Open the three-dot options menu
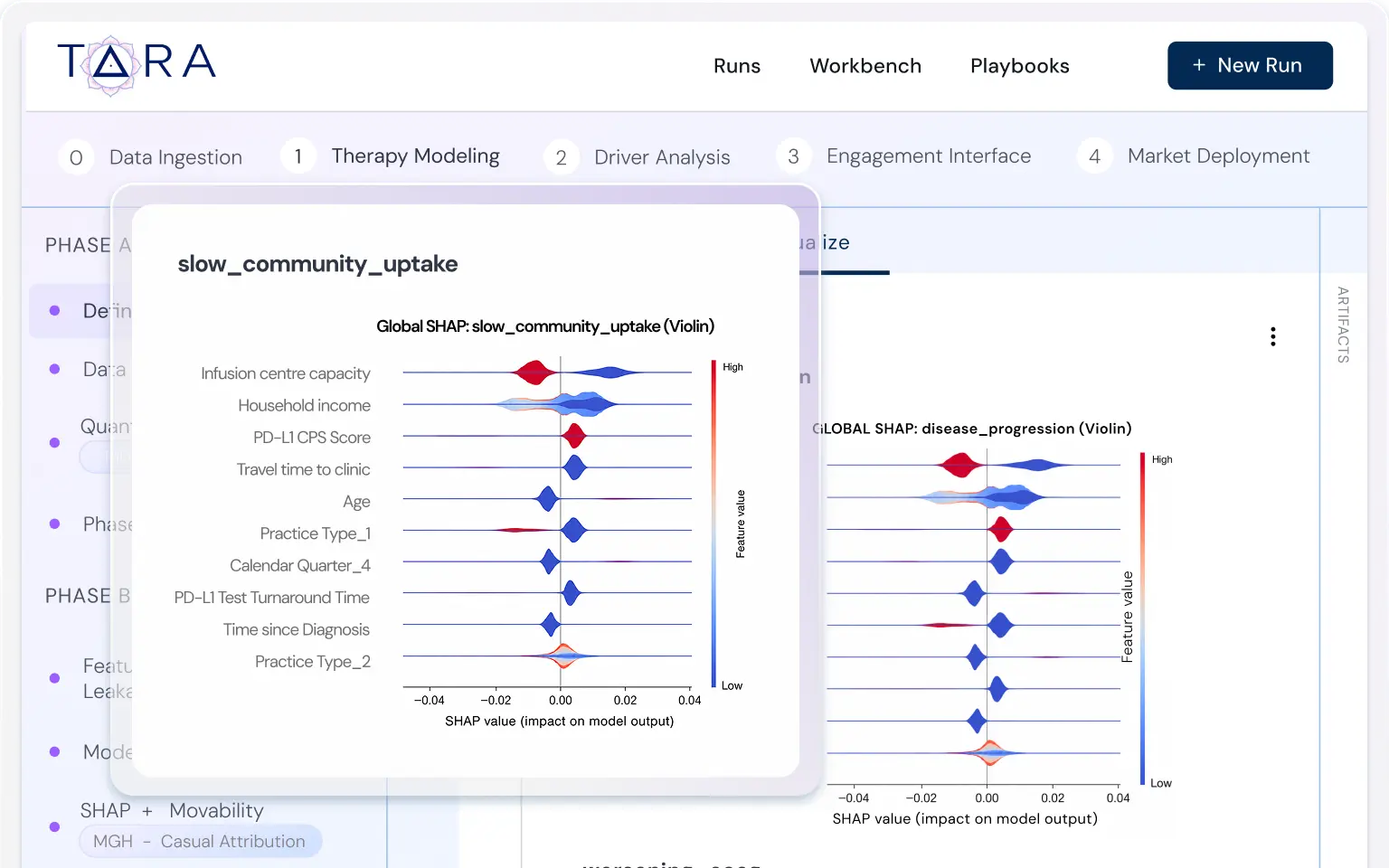 pyautogui.click(x=1272, y=337)
